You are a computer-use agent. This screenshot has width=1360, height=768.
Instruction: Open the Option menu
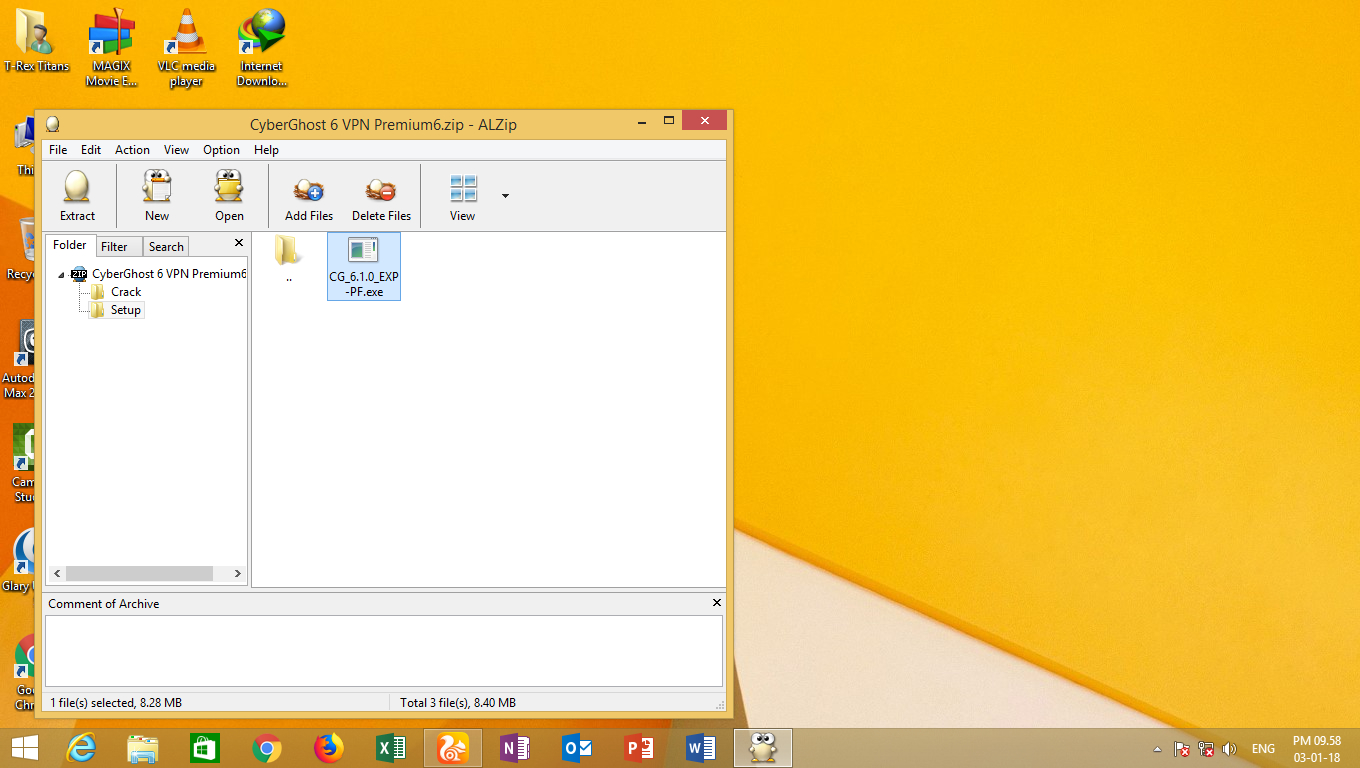click(221, 150)
